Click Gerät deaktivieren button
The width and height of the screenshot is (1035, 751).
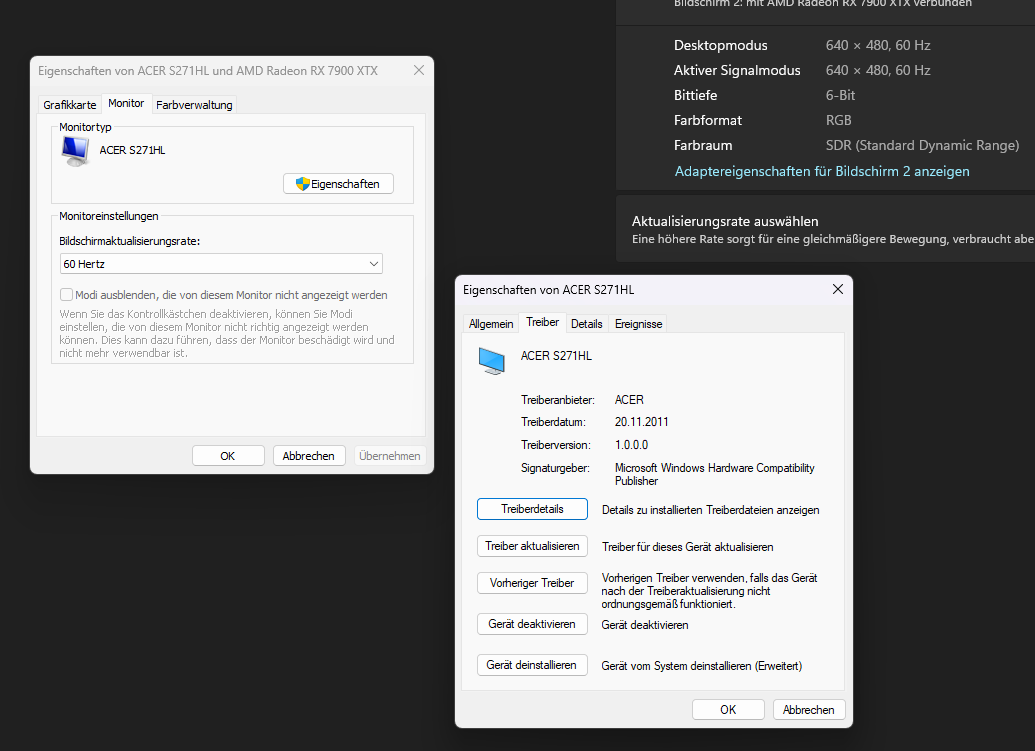click(532, 624)
